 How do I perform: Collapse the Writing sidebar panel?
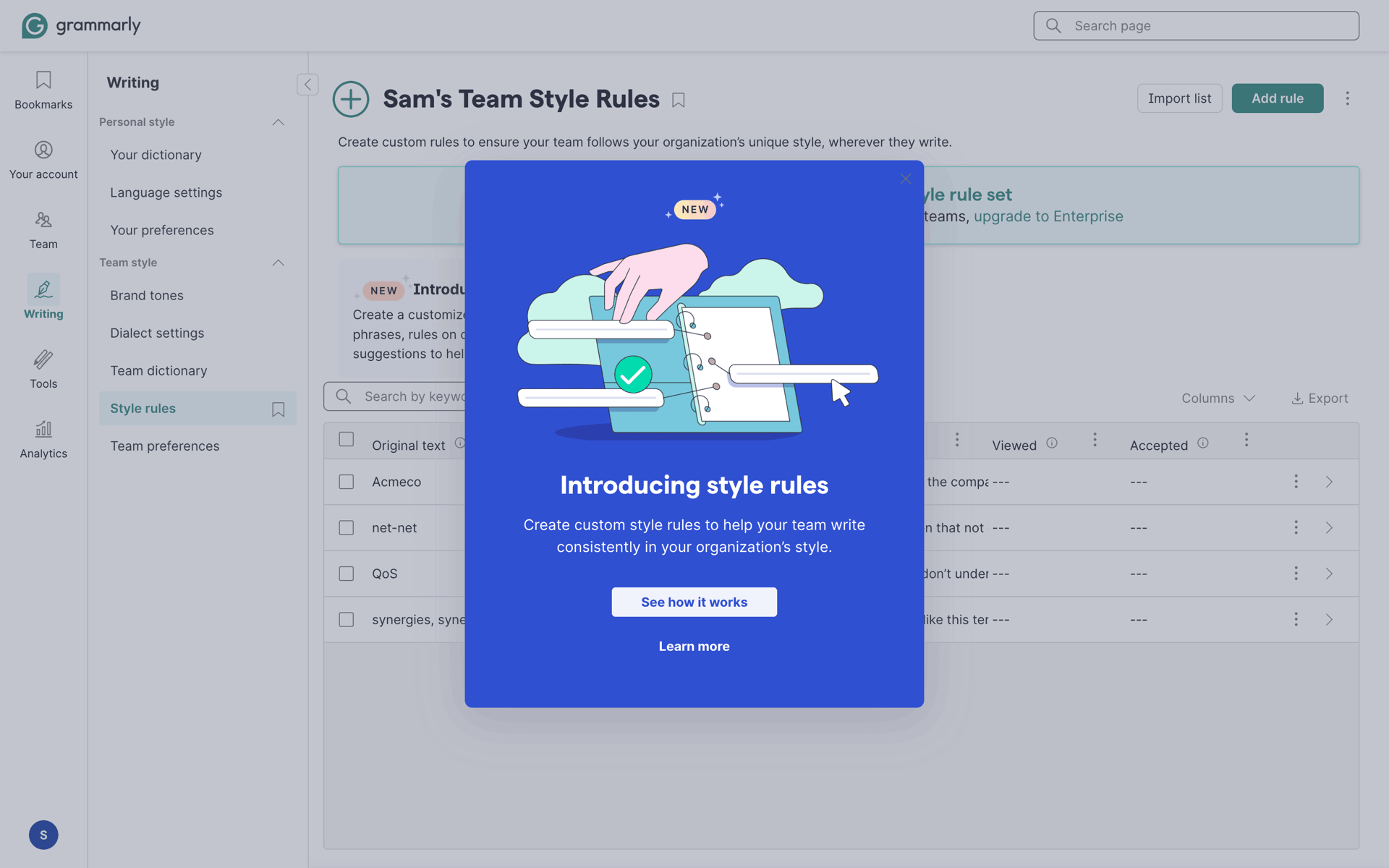coord(307,85)
